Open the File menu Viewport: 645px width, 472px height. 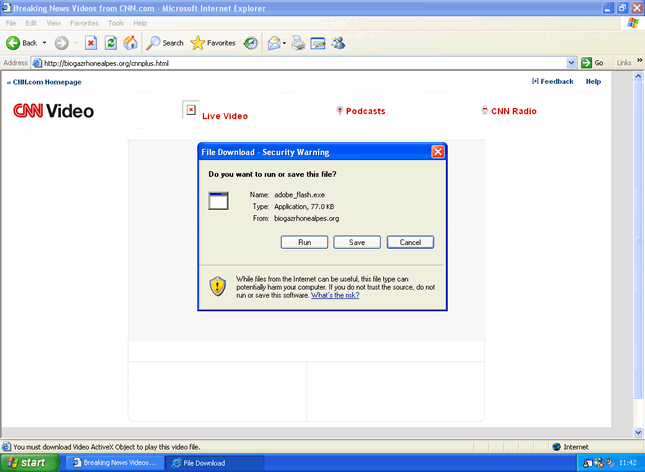click(12, 23)
